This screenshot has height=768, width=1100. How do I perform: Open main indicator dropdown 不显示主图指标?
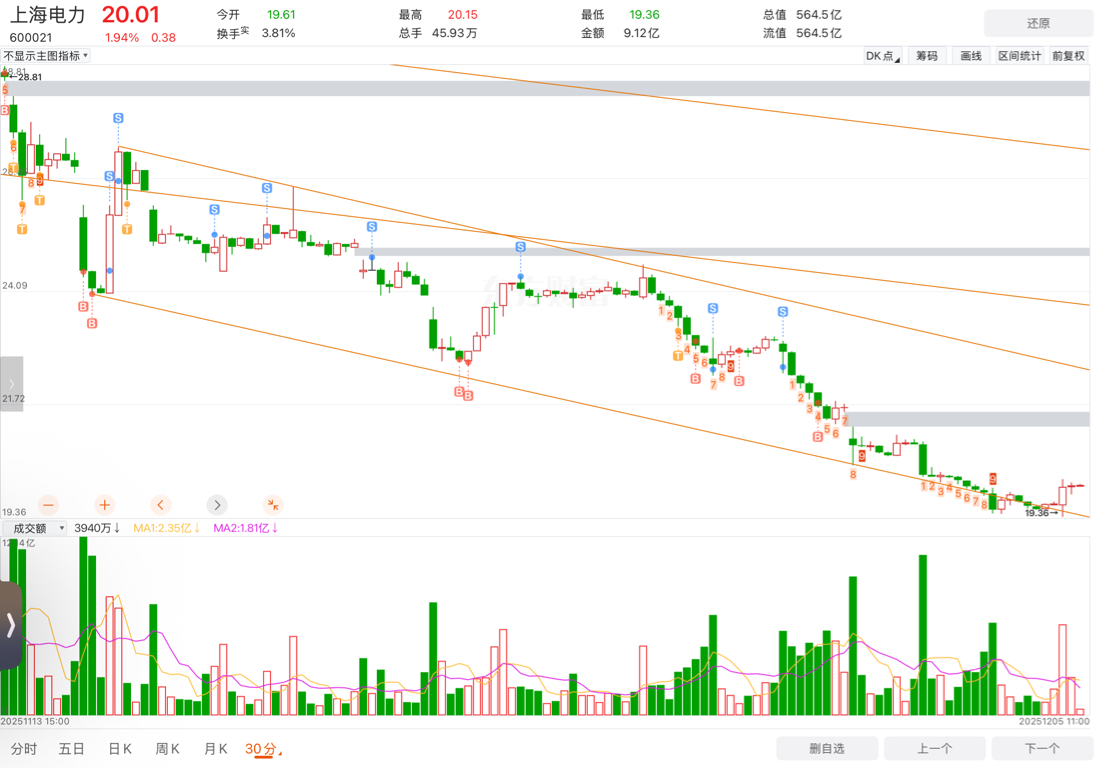pos(46,56)
